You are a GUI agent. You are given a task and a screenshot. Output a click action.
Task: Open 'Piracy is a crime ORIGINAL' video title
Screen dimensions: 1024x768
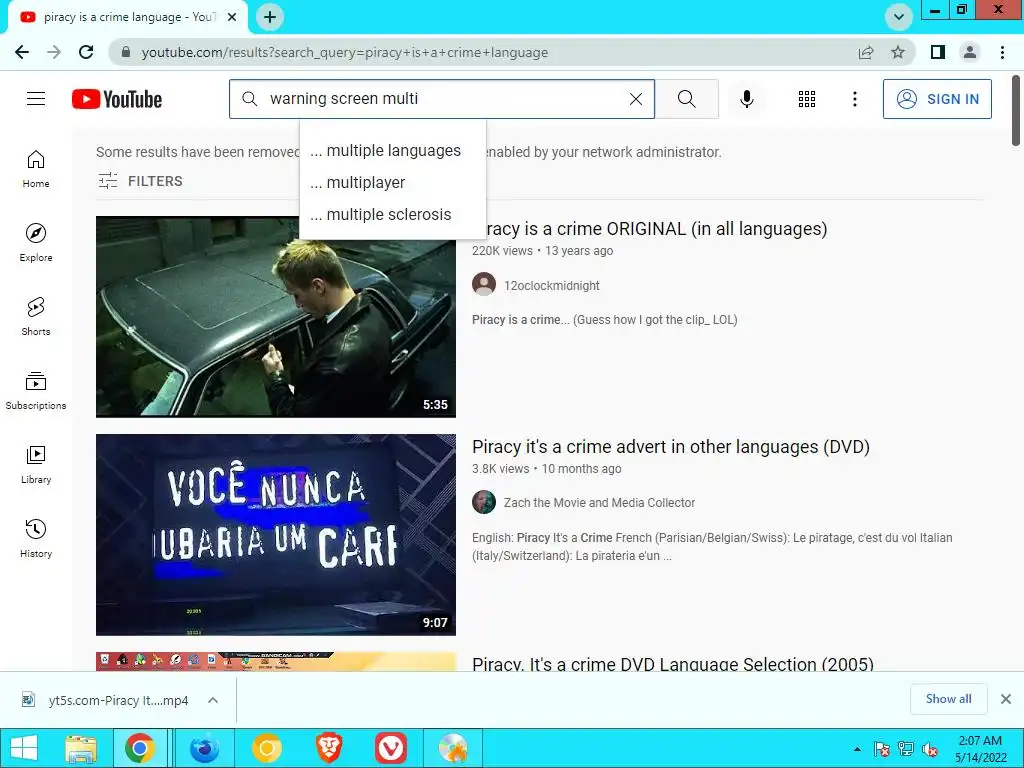tap(656, 229)
